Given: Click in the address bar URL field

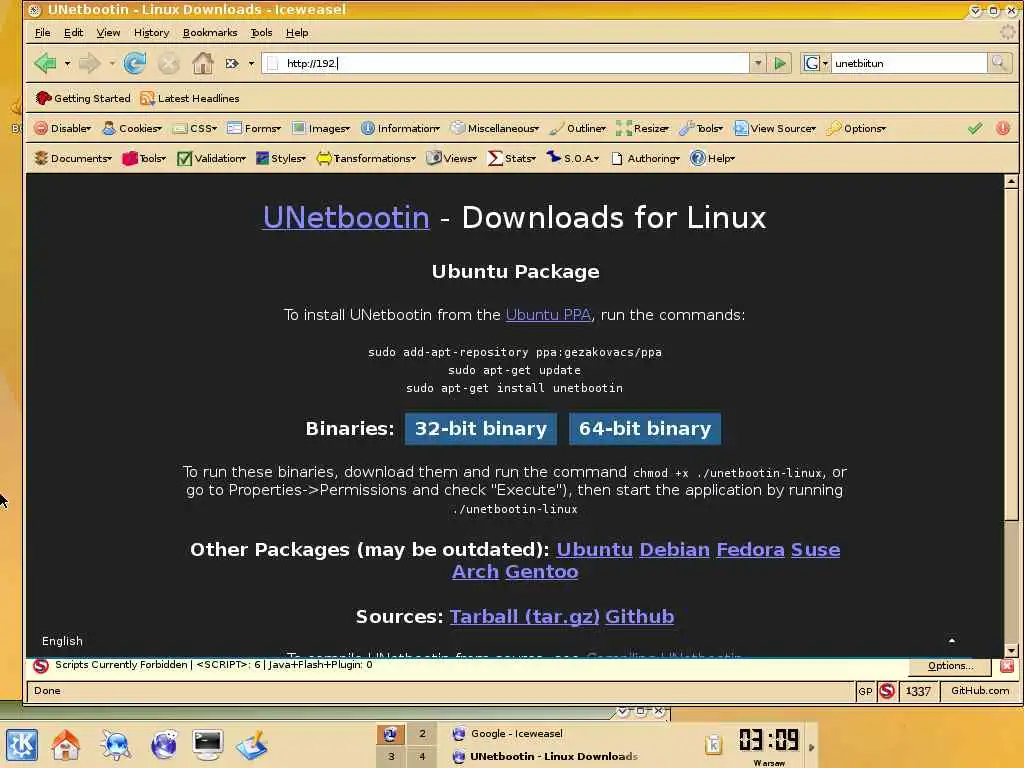Looking at the screenshot, I should click(506, 63).
